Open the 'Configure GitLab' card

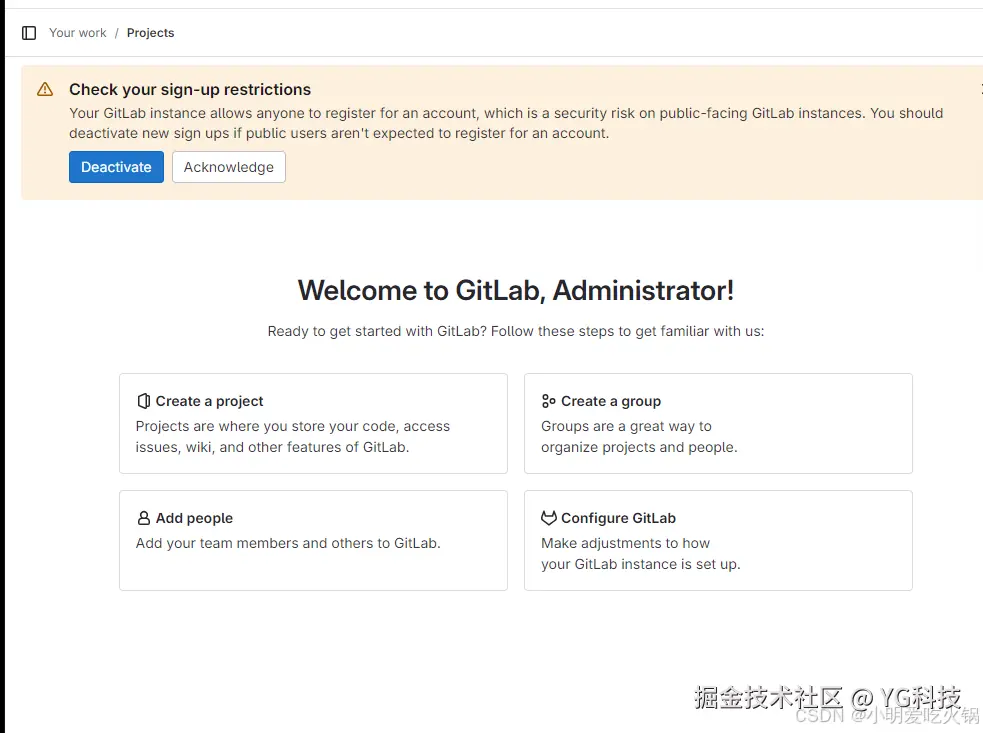point(718,541)
